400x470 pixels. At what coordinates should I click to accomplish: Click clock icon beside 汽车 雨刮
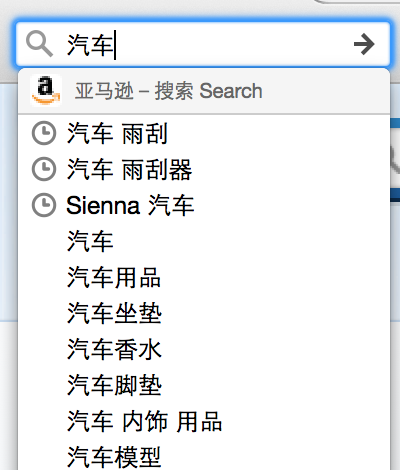click(x=44, y=133)
